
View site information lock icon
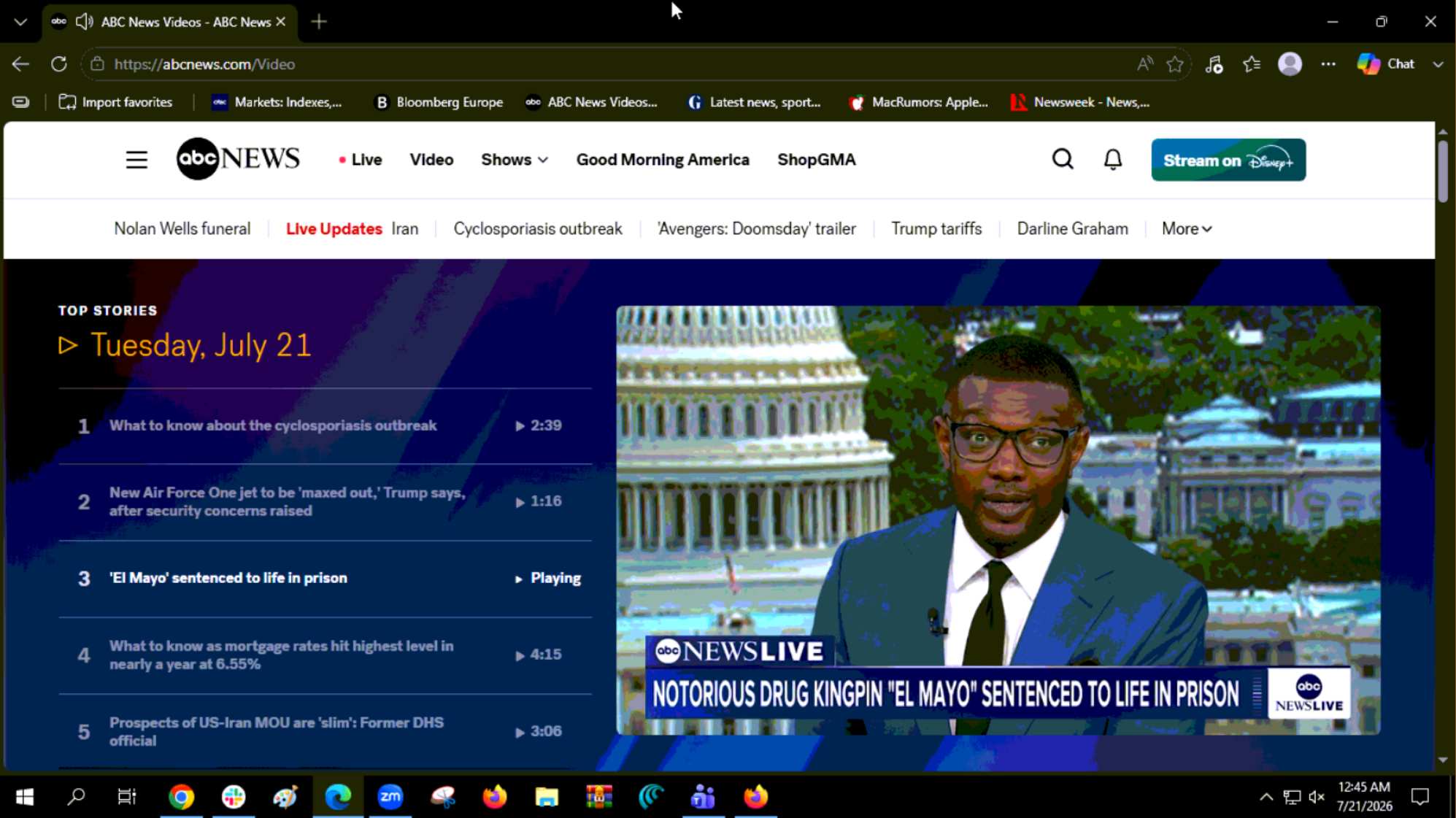(97, 64)
